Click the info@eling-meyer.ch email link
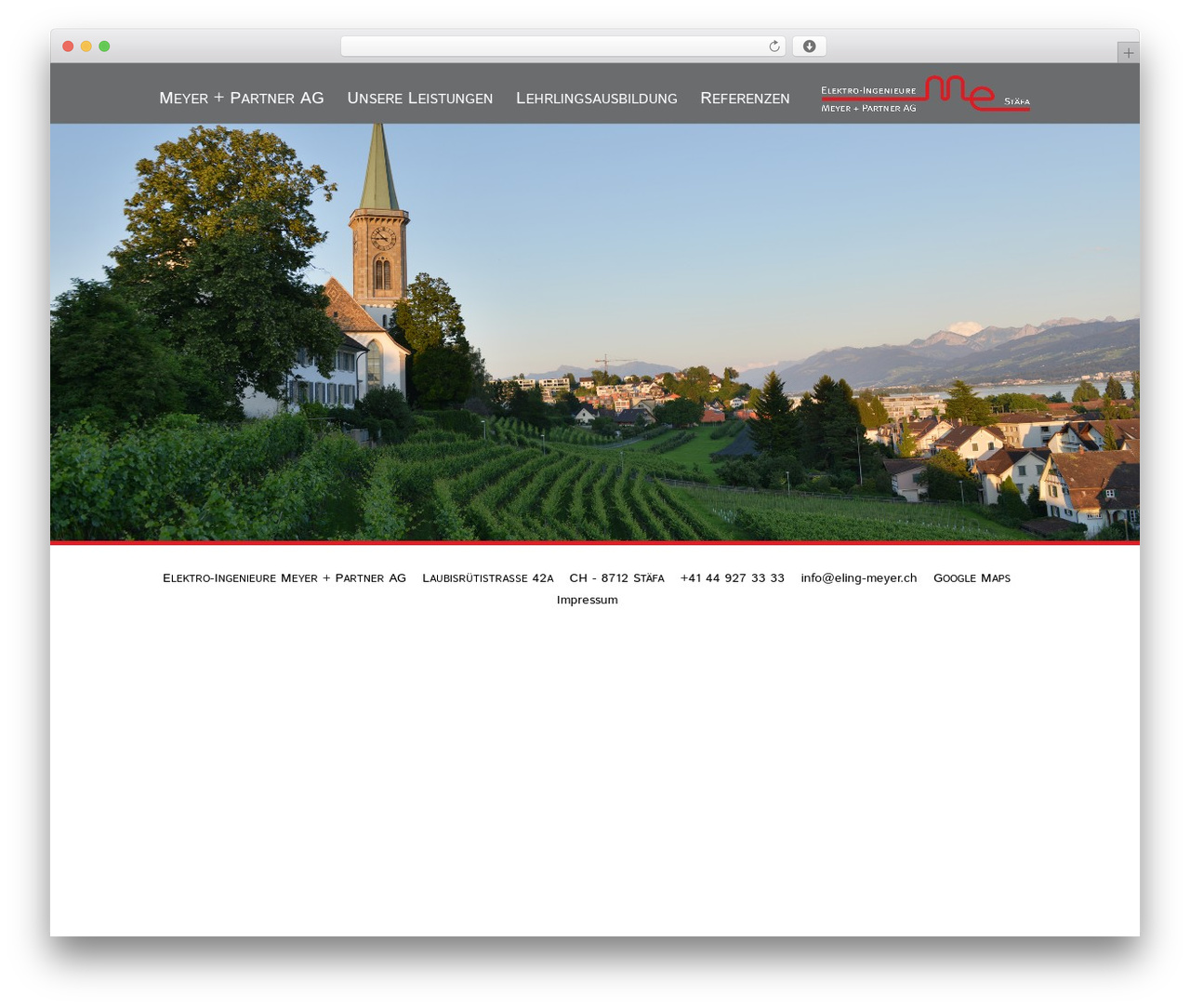Screen dimensions: 1190x1008 (859, 577)
